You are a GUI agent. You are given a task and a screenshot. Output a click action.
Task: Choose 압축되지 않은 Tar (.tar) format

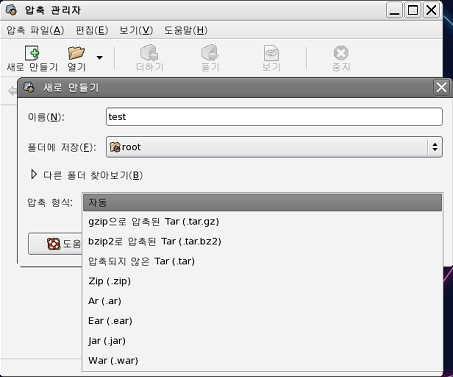262,261
